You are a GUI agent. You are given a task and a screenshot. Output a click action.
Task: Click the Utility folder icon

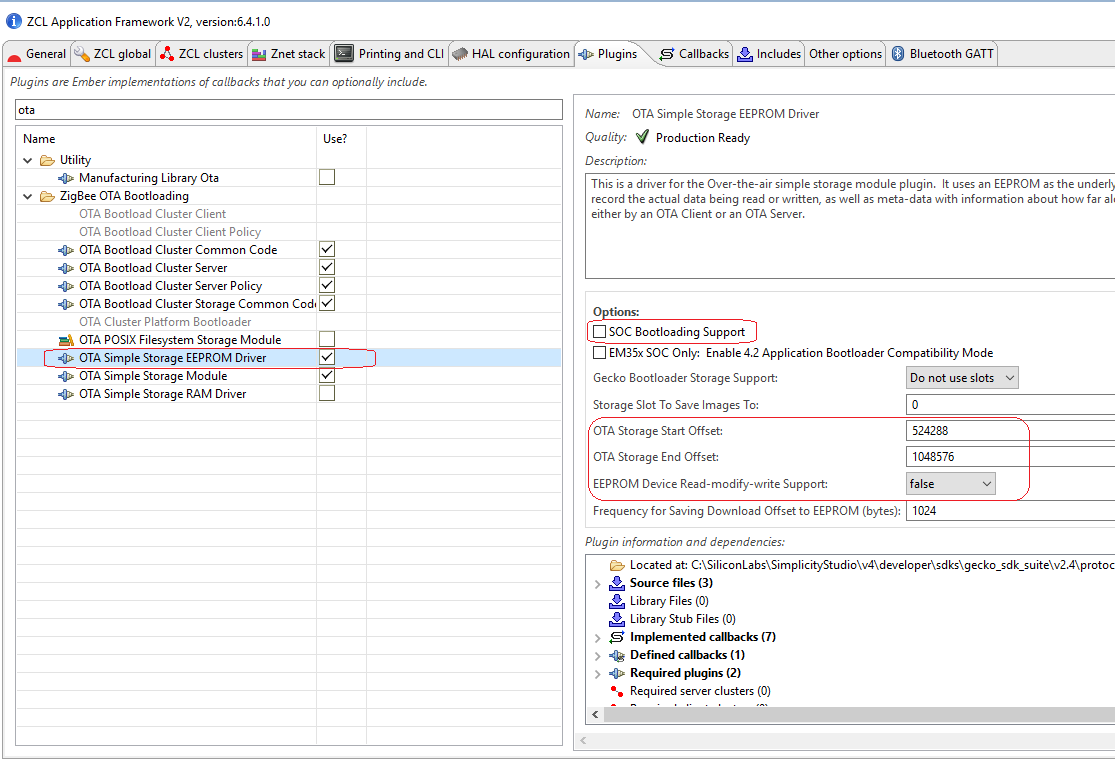47,160
